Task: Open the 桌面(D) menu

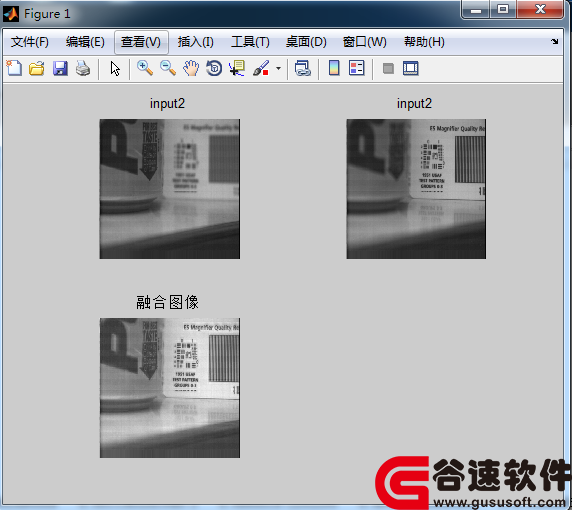Action: pyautogui.click(x=306, y=42)
